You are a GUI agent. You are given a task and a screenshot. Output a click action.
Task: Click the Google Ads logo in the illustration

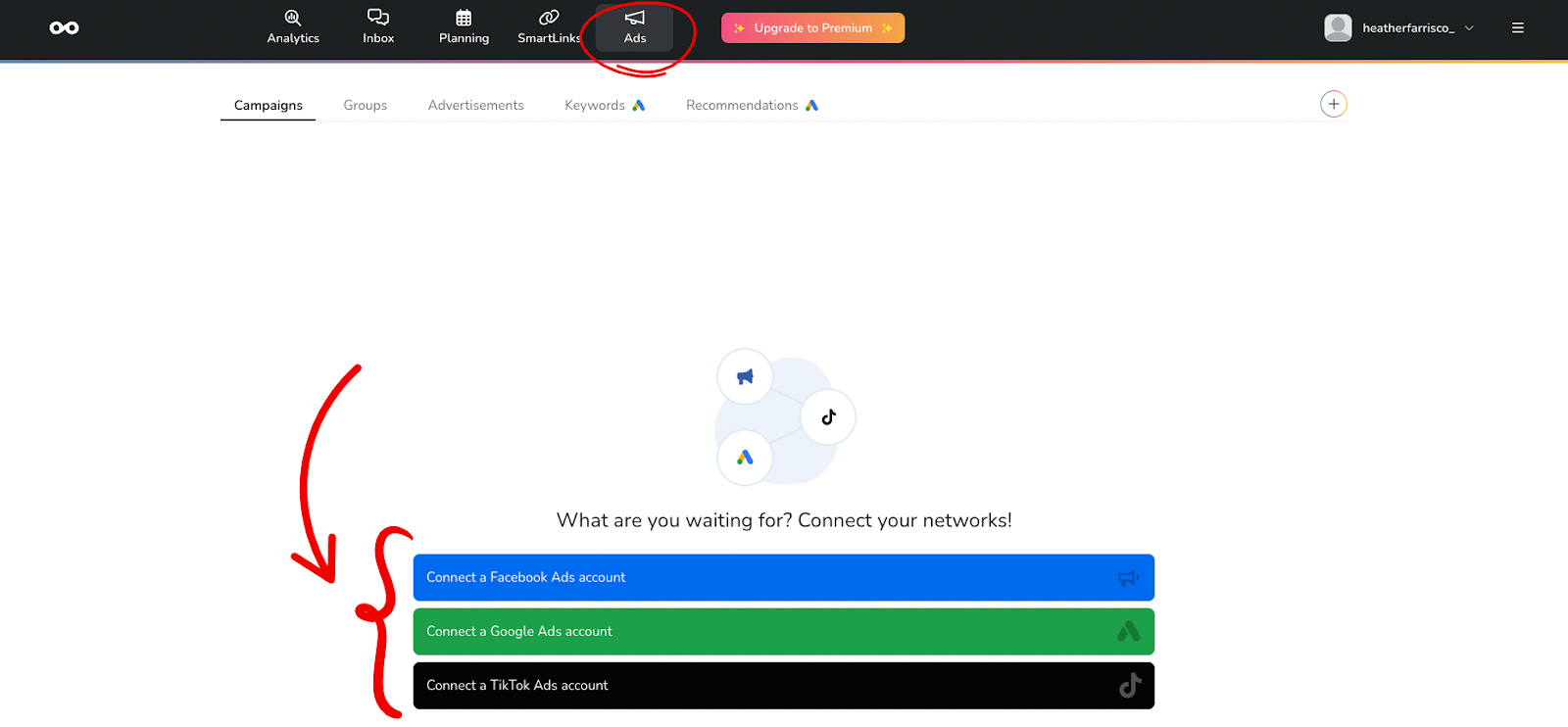[745, 458]
